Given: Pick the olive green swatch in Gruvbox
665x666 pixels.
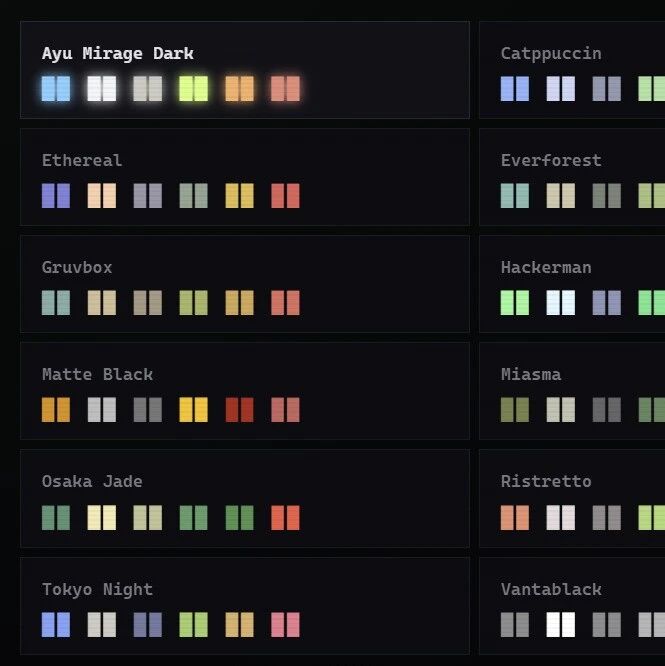Looking at the screenshot, I should [x=194, y=303].
